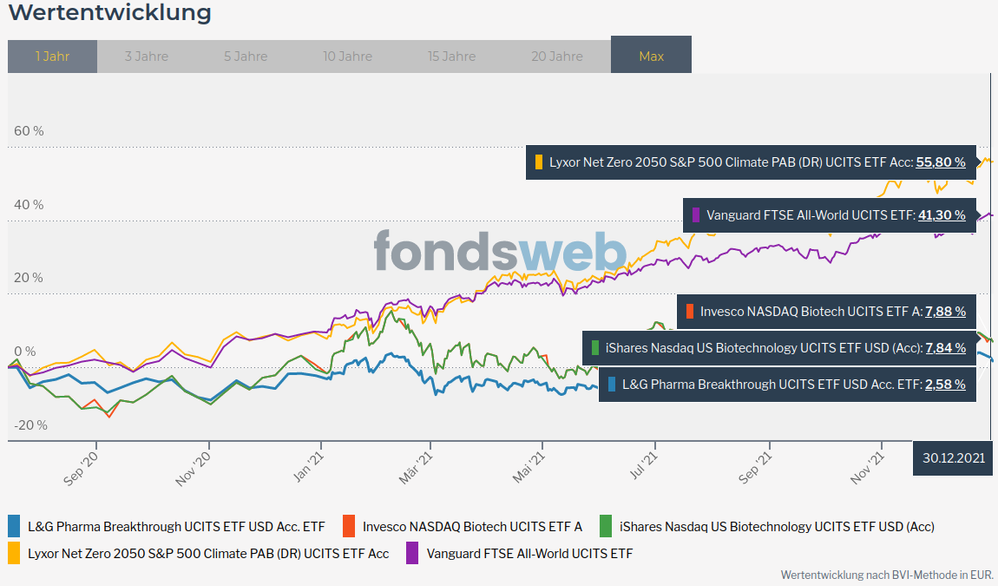Open the 10 Jahre time range
The image size is (998, 586).
[x=347, y=56]
